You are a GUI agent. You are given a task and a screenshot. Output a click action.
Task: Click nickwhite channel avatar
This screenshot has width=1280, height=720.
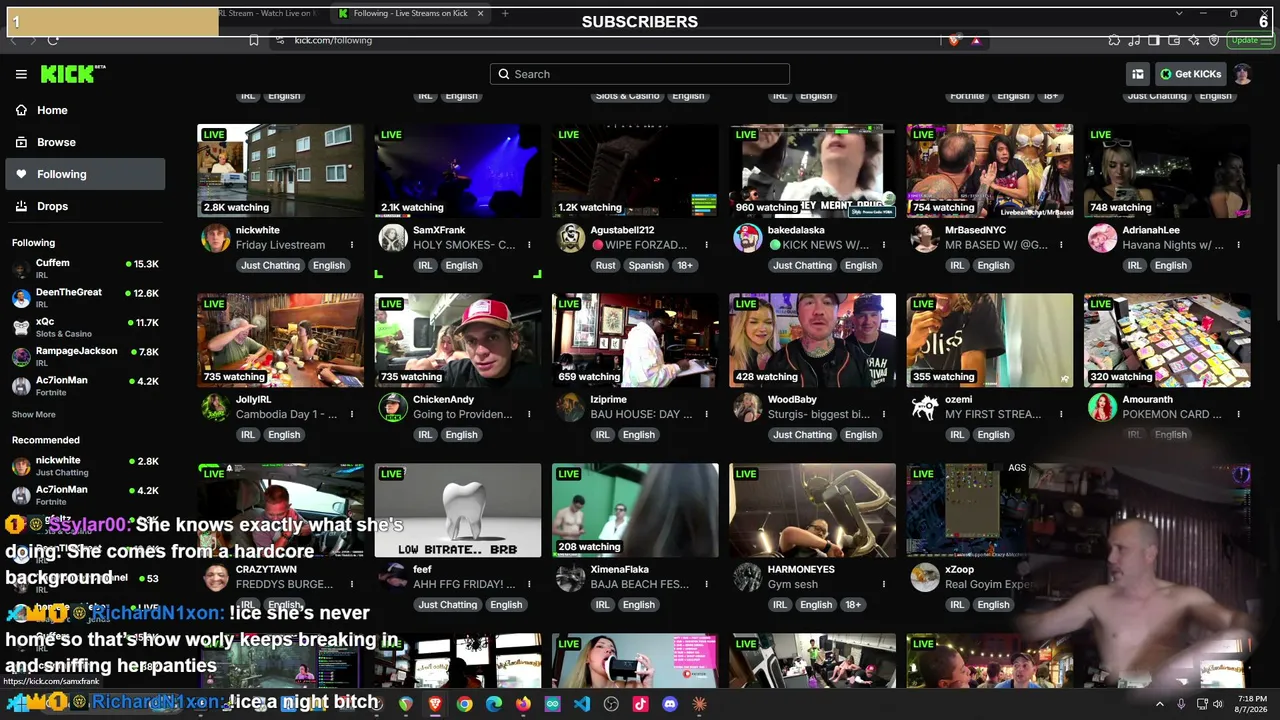pyautogui.click(x=215, y=238)
